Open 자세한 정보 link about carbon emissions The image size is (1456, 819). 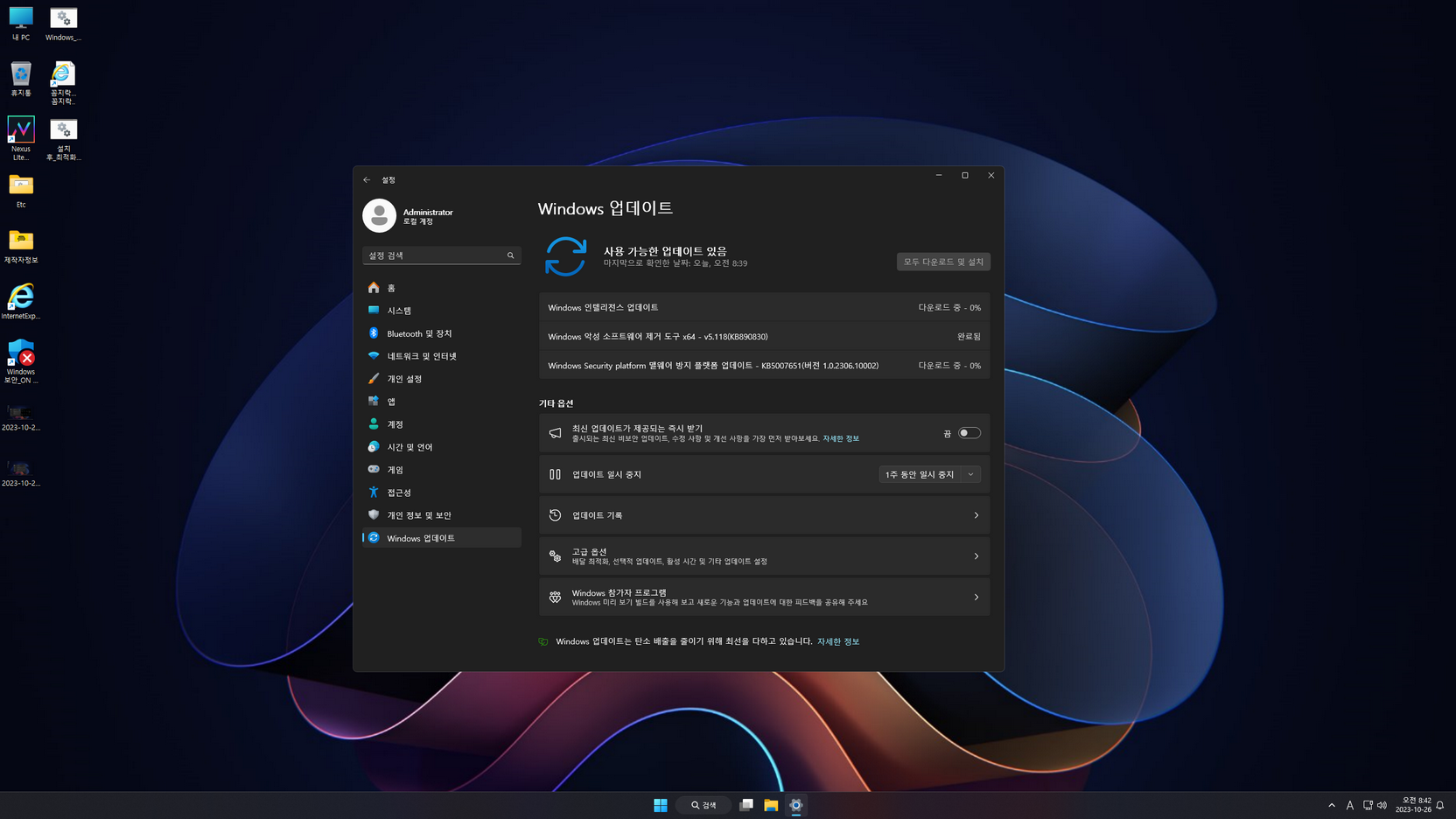(x=838, y=641)
